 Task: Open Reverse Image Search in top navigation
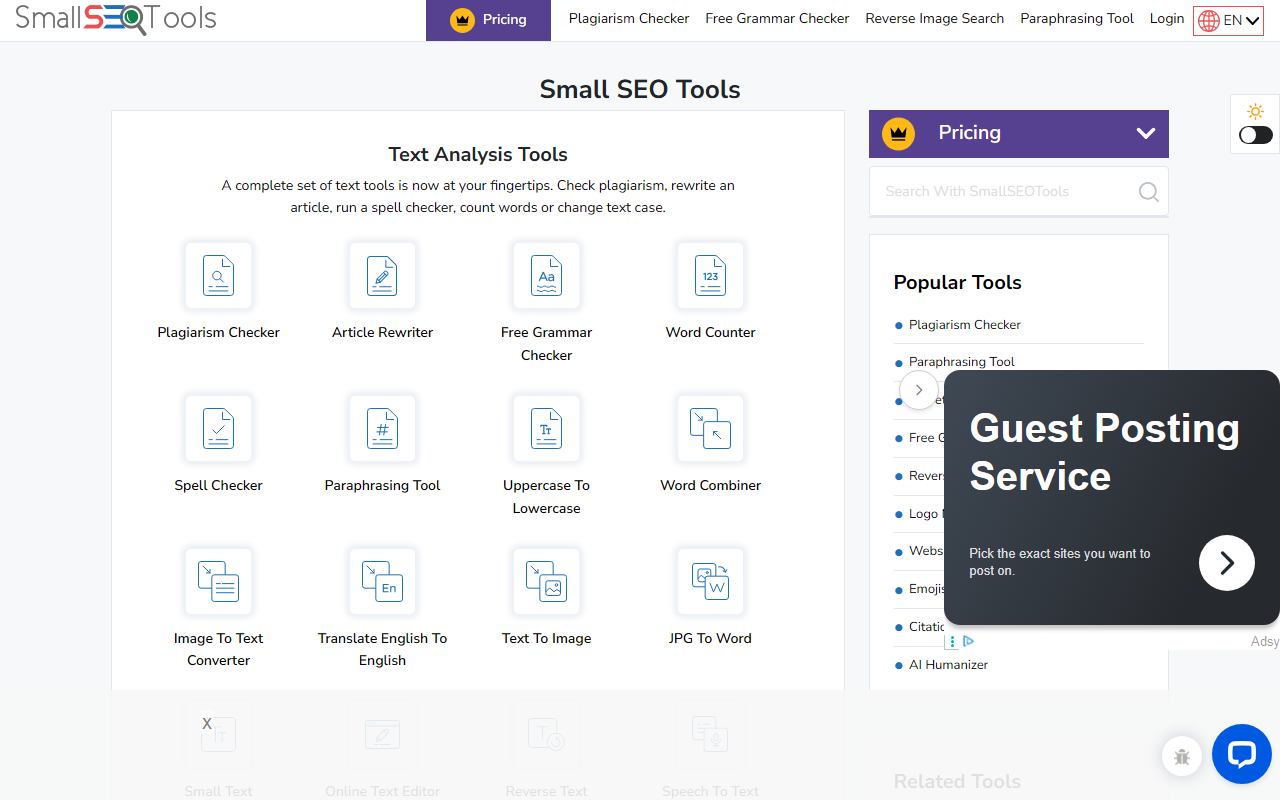[x=935, y=18]
